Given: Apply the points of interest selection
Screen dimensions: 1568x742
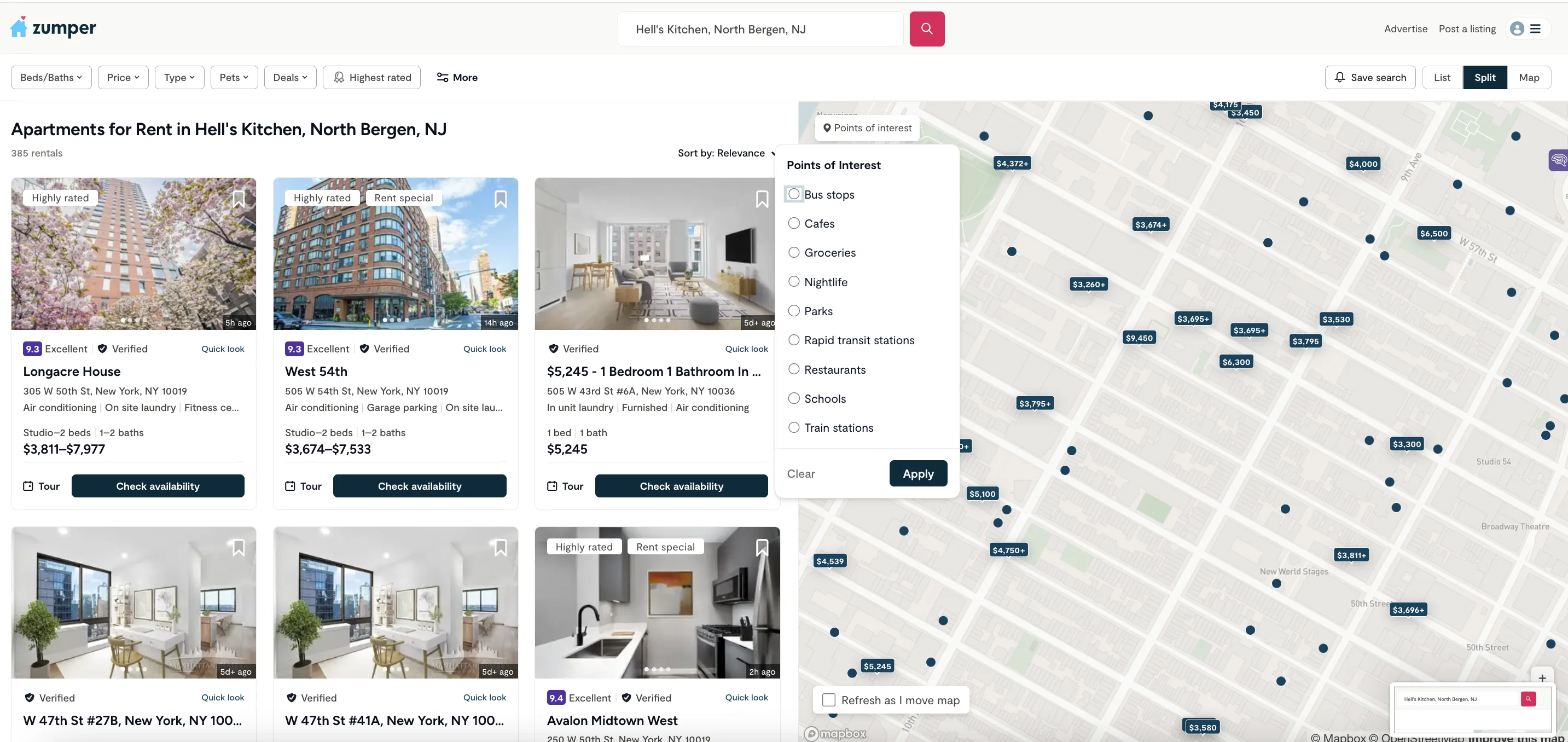Looking at the screenshot, I should 917,473.
